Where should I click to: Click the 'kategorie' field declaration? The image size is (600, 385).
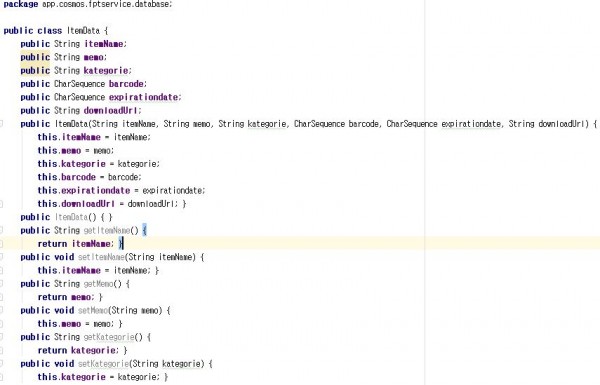[106, 71]
